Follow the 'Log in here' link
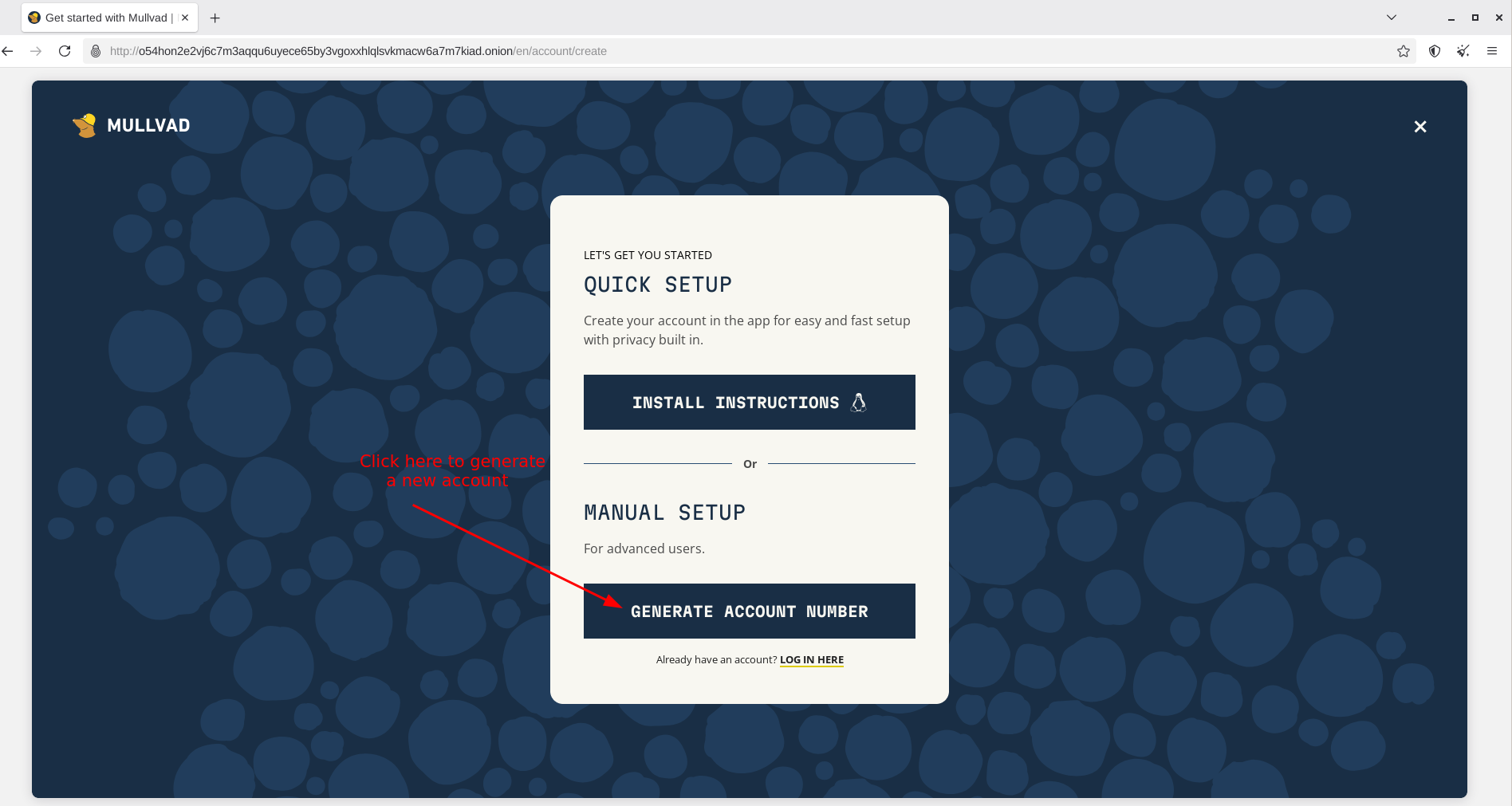 [811, 660]
